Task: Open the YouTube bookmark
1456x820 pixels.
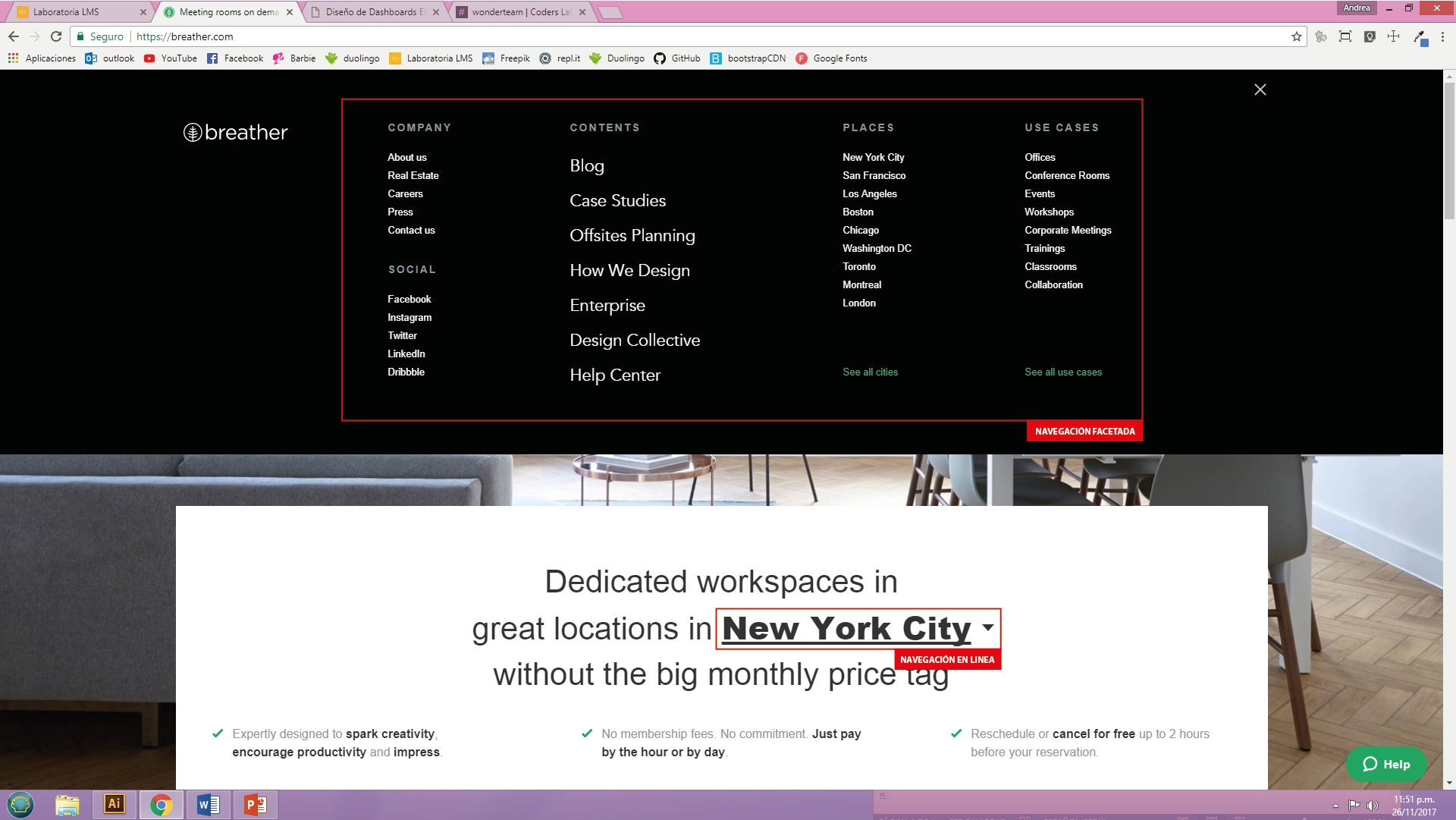Action: [x=171, y=58]
